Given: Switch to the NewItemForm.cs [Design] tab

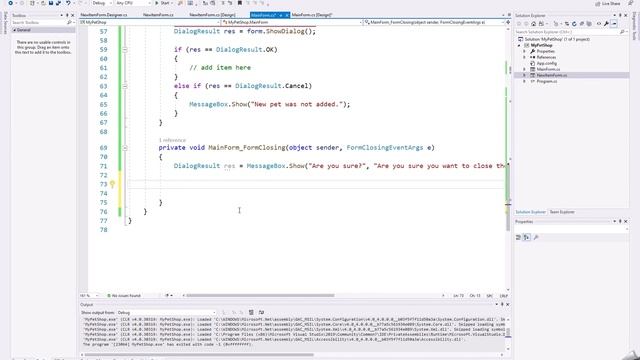Looking at the screenshot, I should coord(212,15).
